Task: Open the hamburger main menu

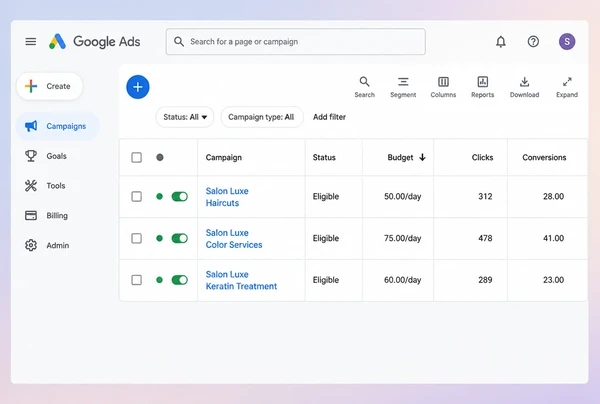Action: (x=31, y=41)
